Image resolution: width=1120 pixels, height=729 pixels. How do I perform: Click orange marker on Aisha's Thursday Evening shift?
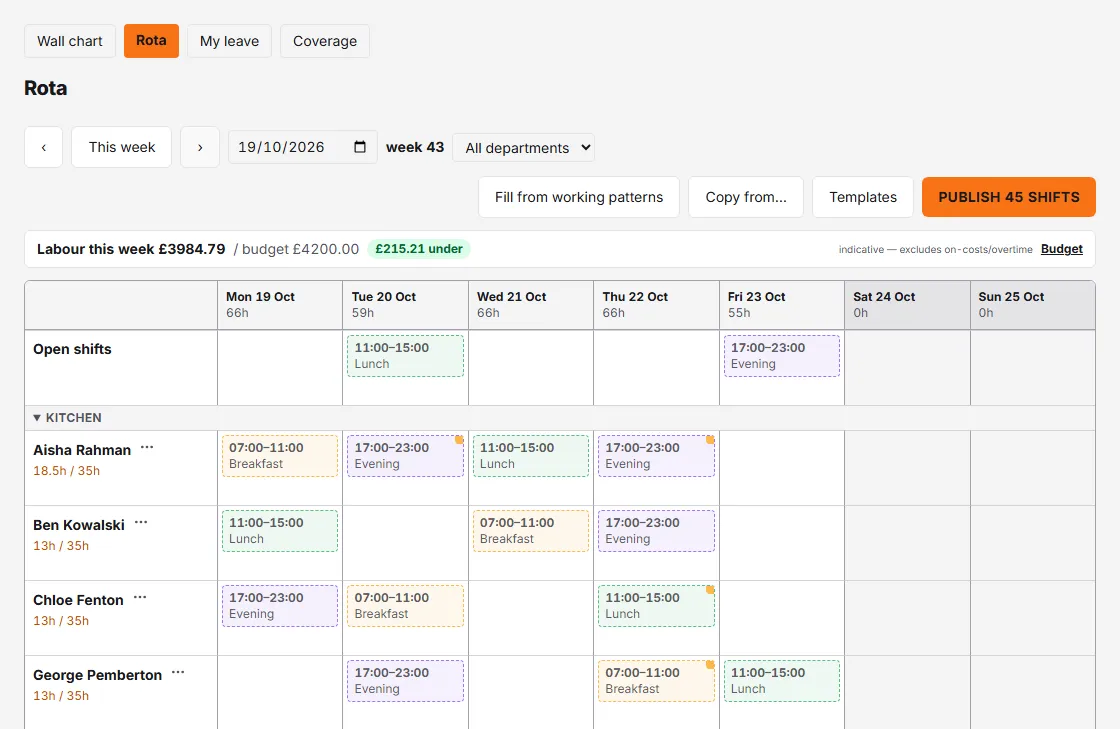tap(710, 440)
